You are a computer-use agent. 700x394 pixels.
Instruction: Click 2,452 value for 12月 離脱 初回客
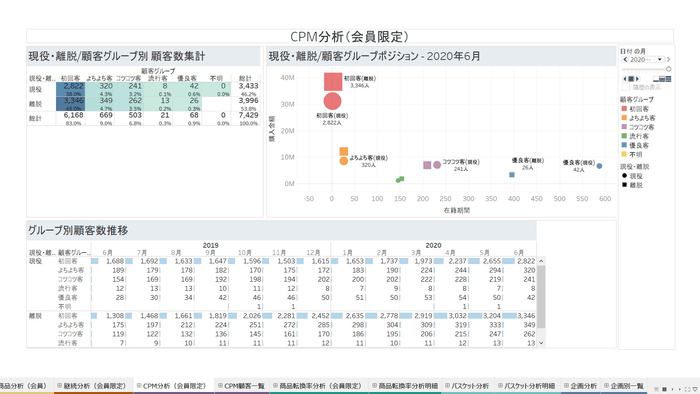[320, 315]
